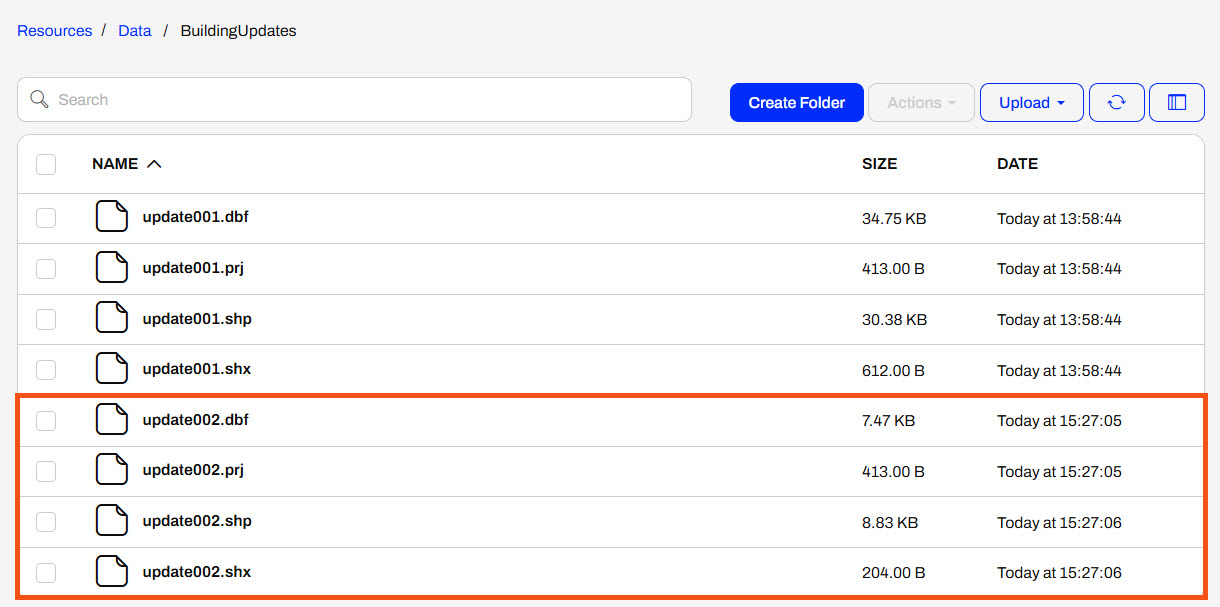Click the refresh icon button
1220x607 pixels.
point(1116,102)
